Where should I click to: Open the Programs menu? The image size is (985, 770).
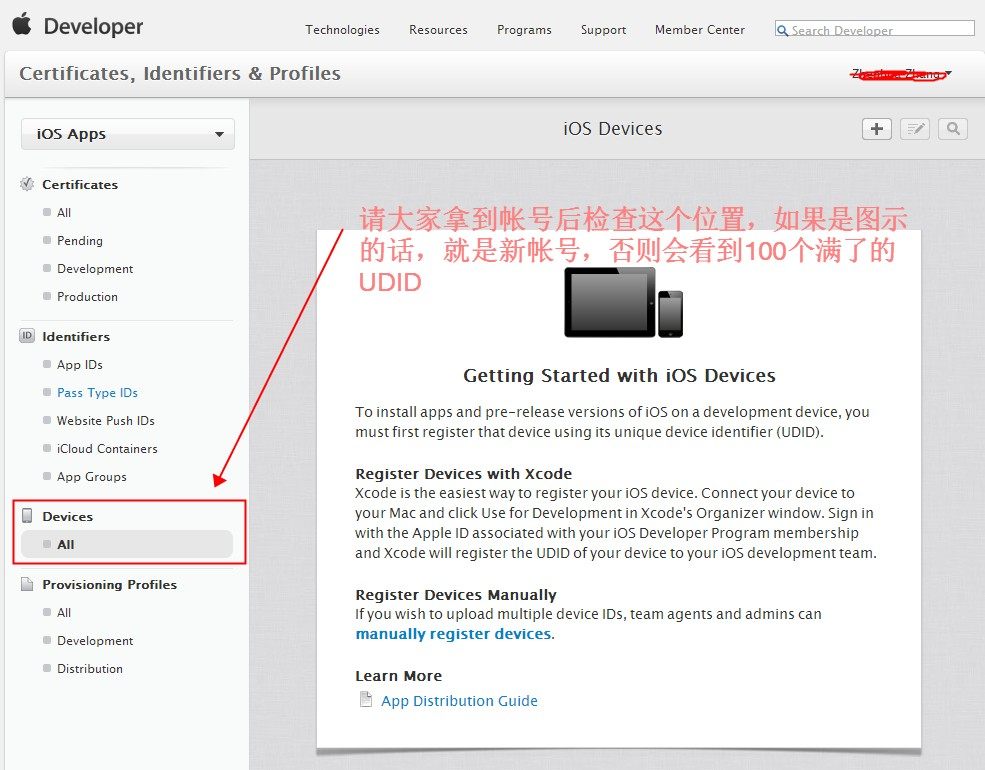(524, 30)
